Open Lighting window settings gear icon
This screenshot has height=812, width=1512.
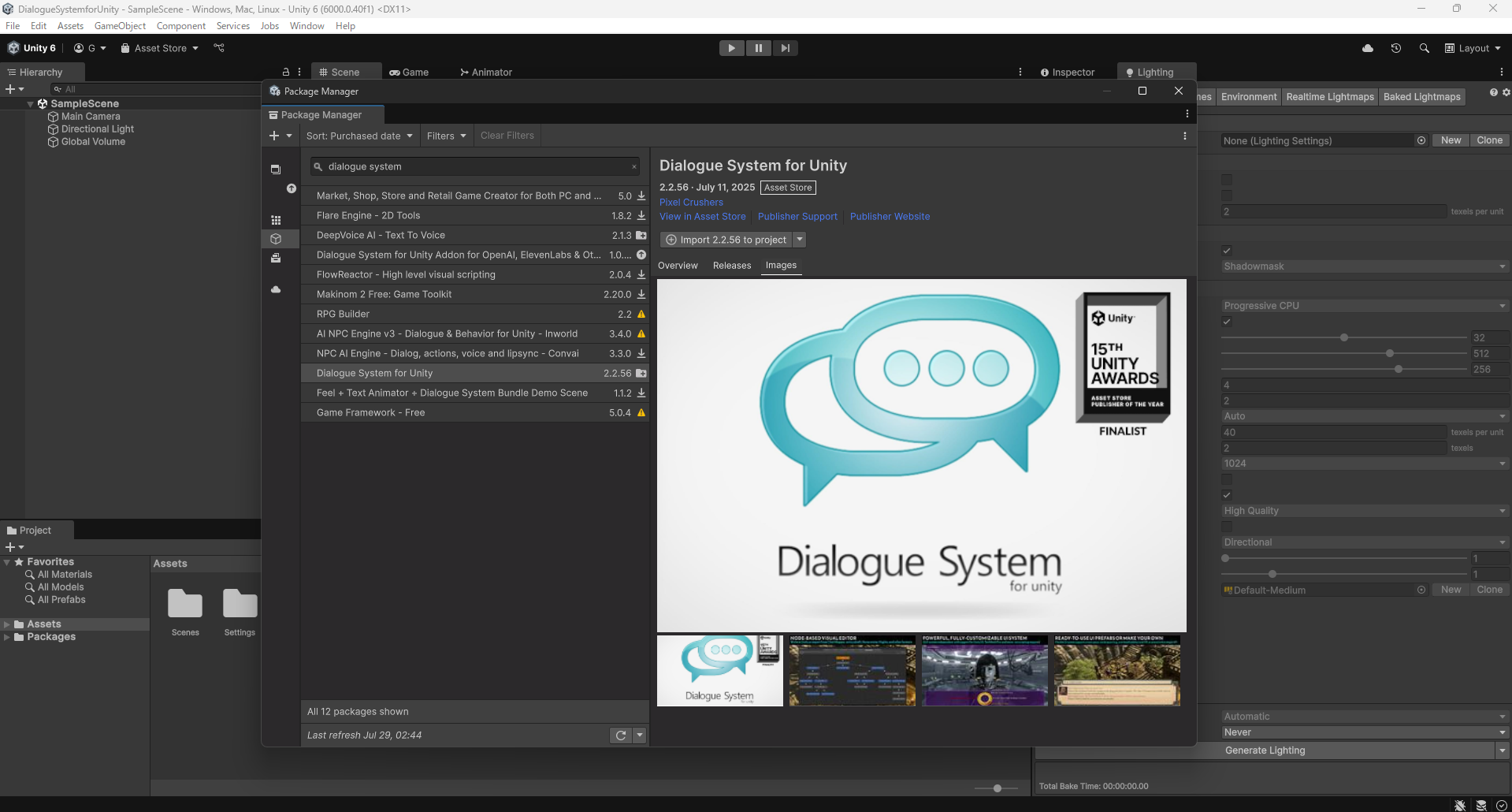coord(1506,92)
